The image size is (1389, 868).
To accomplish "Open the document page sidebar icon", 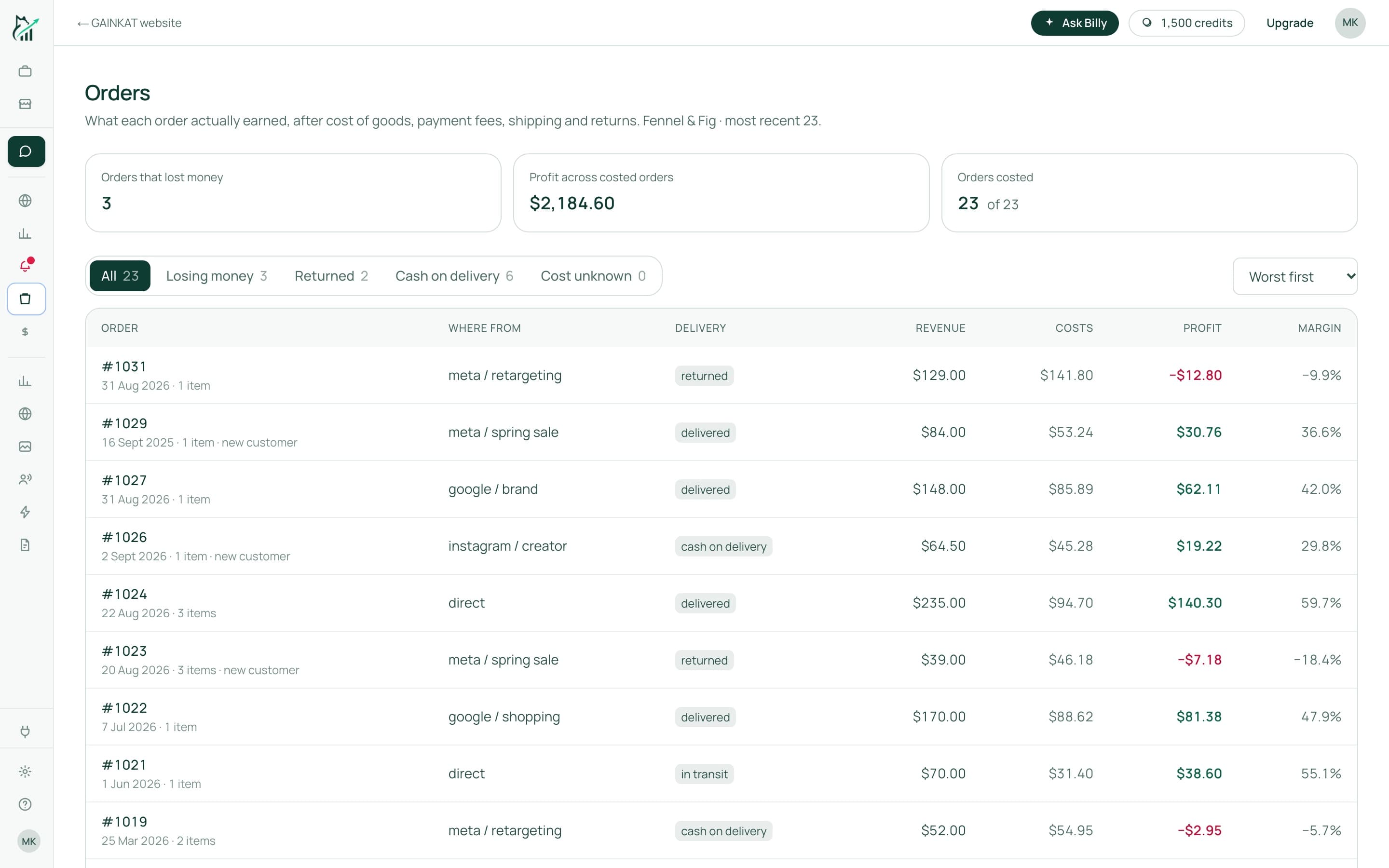I will [x=25, y=545].
